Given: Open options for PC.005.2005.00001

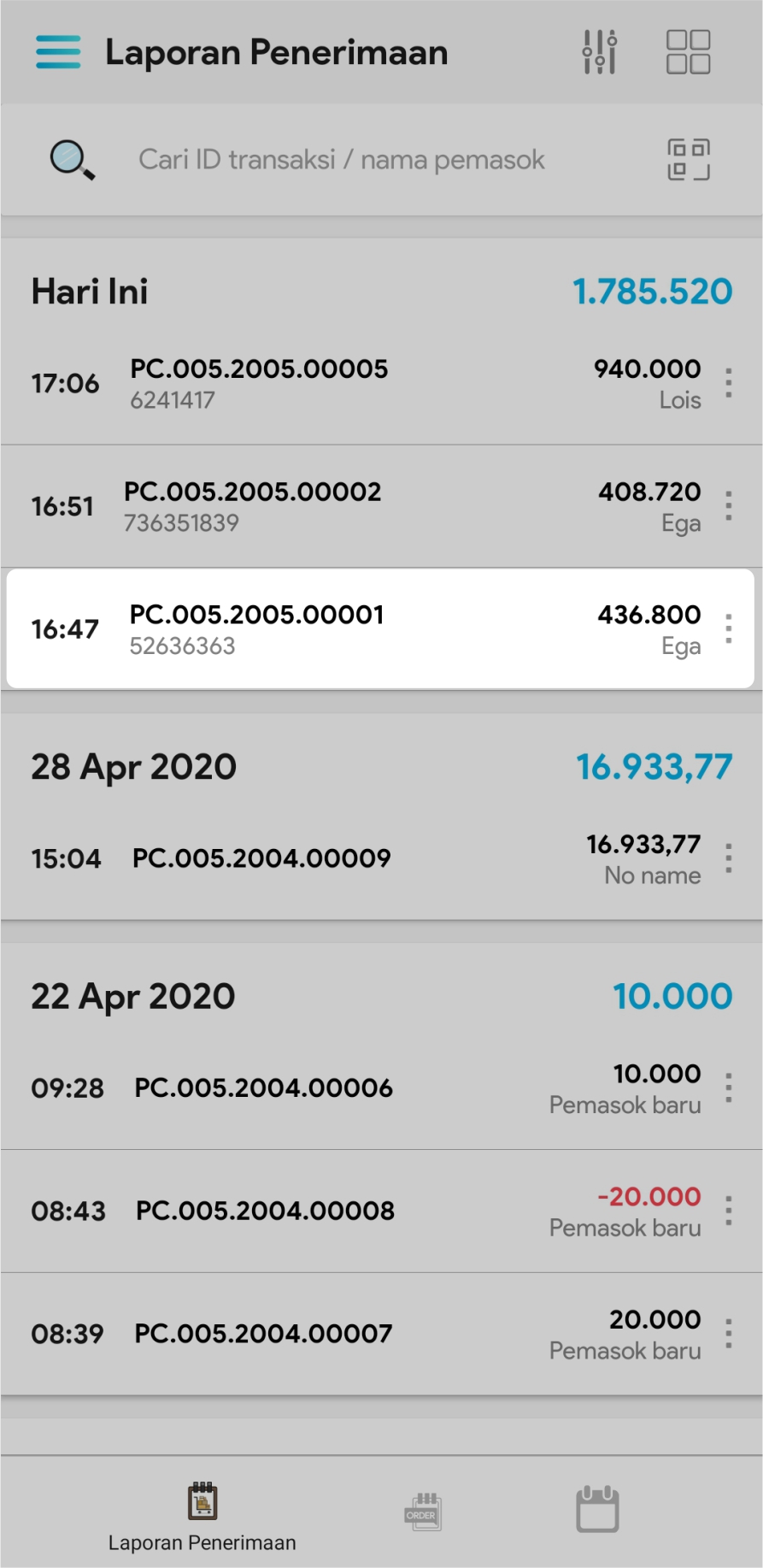Looking at the screenshot, I should pyautogui.click(x=728, y=629).
